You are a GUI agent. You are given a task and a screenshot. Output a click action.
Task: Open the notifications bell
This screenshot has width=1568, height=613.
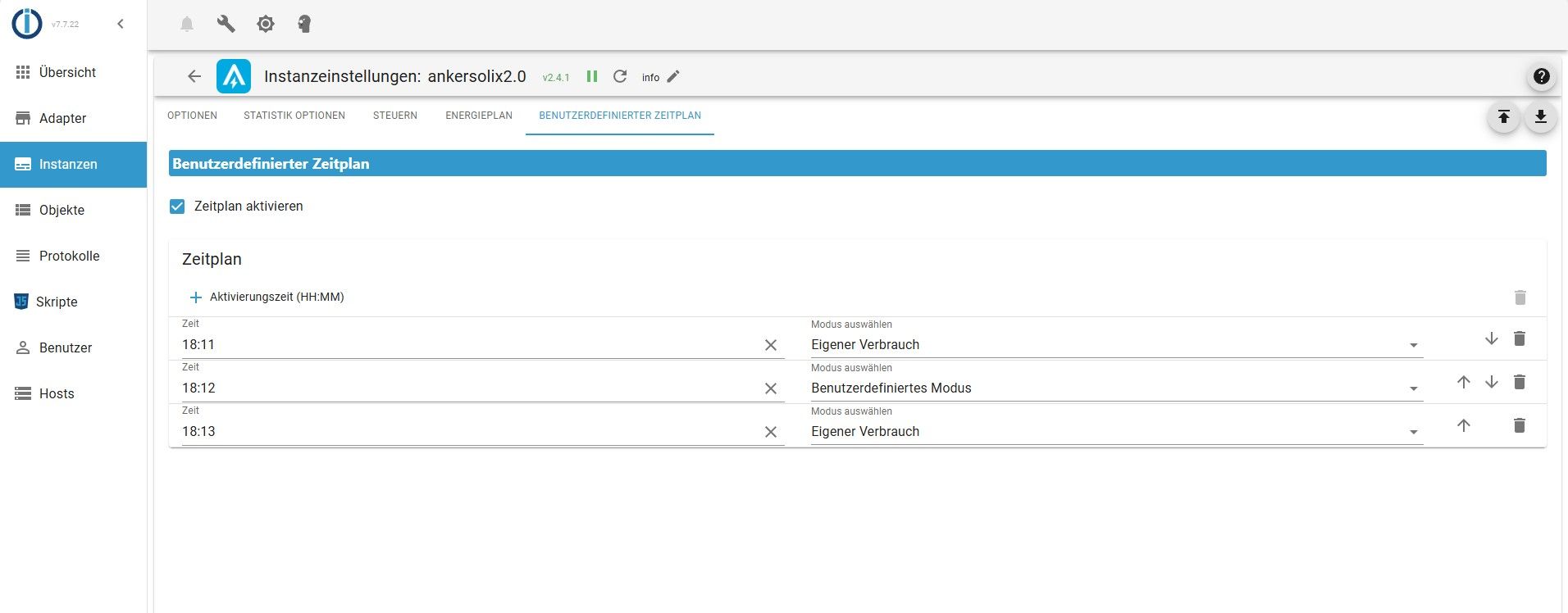pyautogui.click(x=187, y=24)
